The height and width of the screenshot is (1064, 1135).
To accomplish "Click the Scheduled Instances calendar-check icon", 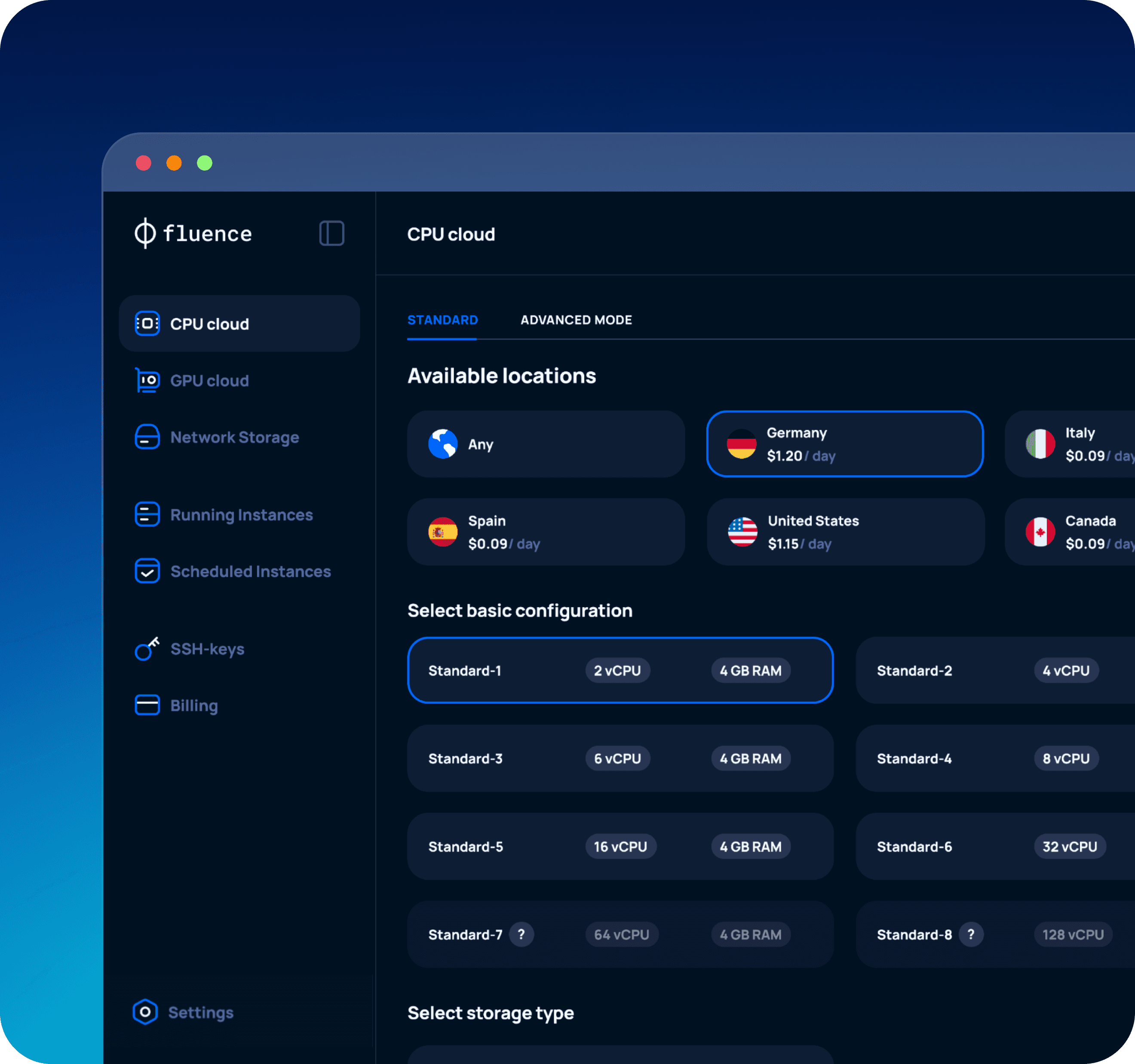I will click(147, 571).
